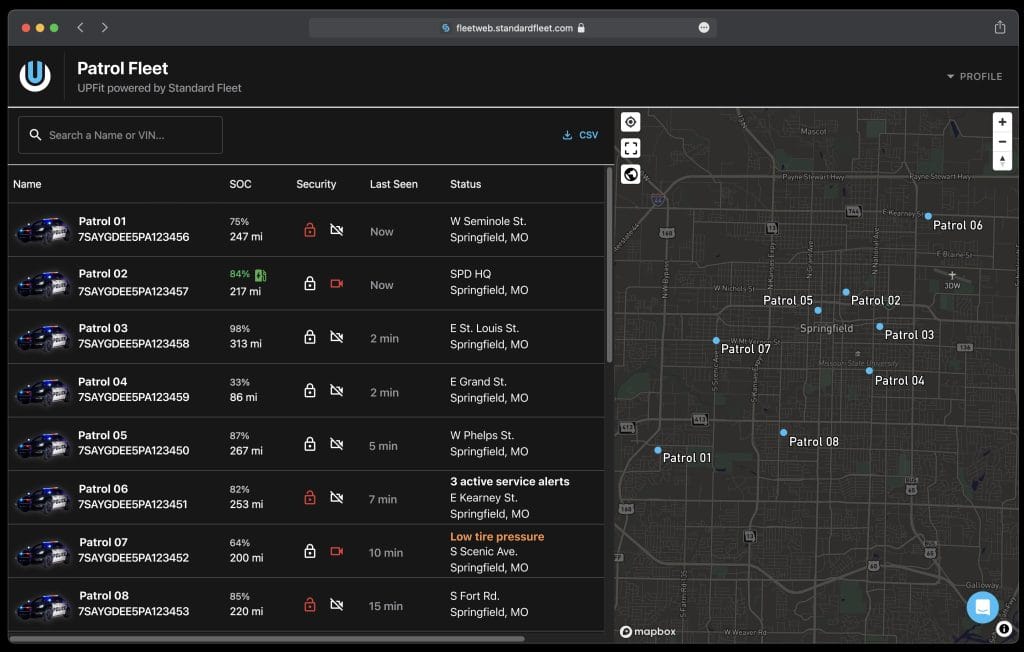This screenshot has height=652, width=1024.
Task: Open the address bar more-options button
Action: click(x=704, y=28)
